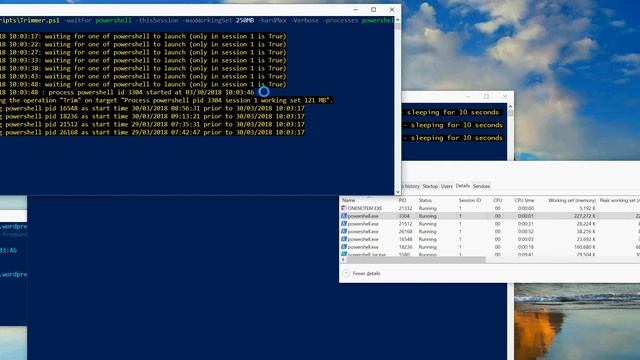Minimize the main PowerShell window

[x=356, y=10]
